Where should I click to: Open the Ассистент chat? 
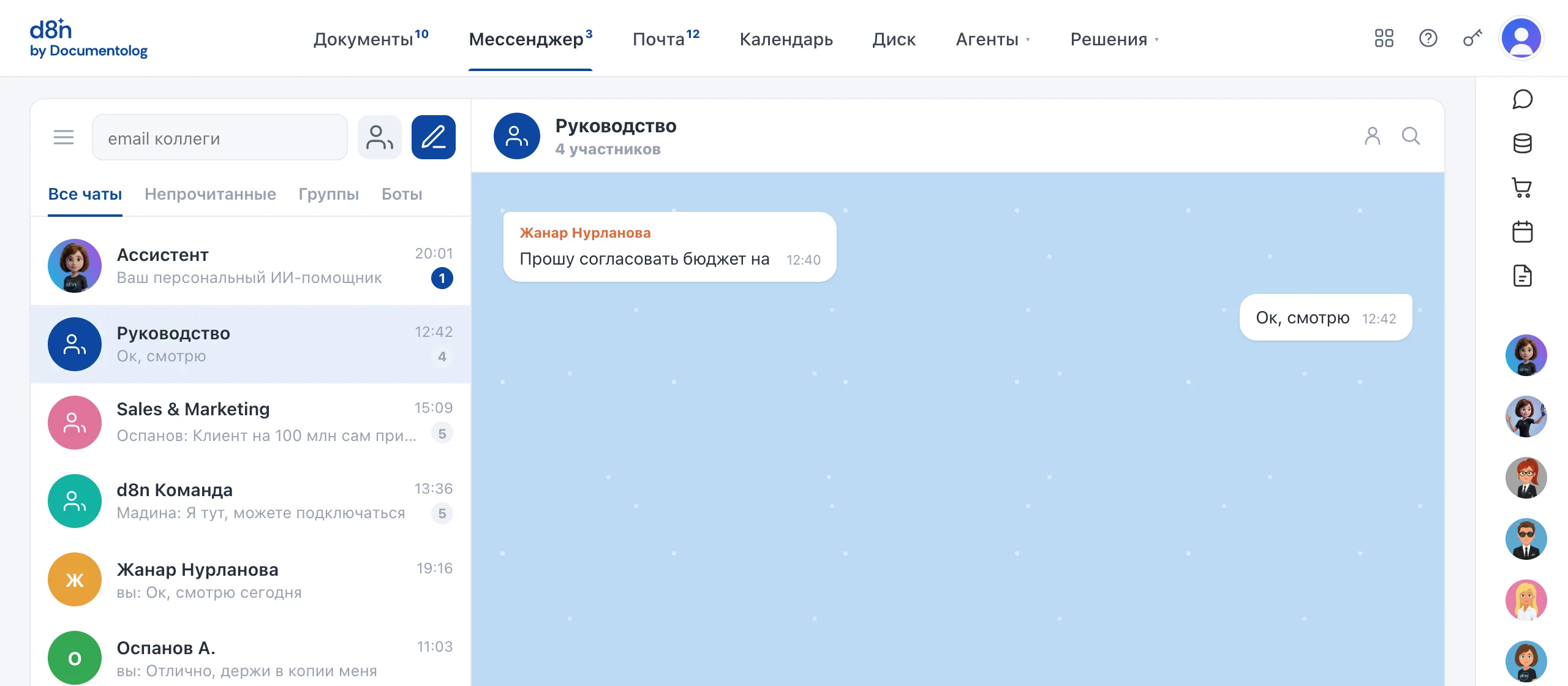251,266
